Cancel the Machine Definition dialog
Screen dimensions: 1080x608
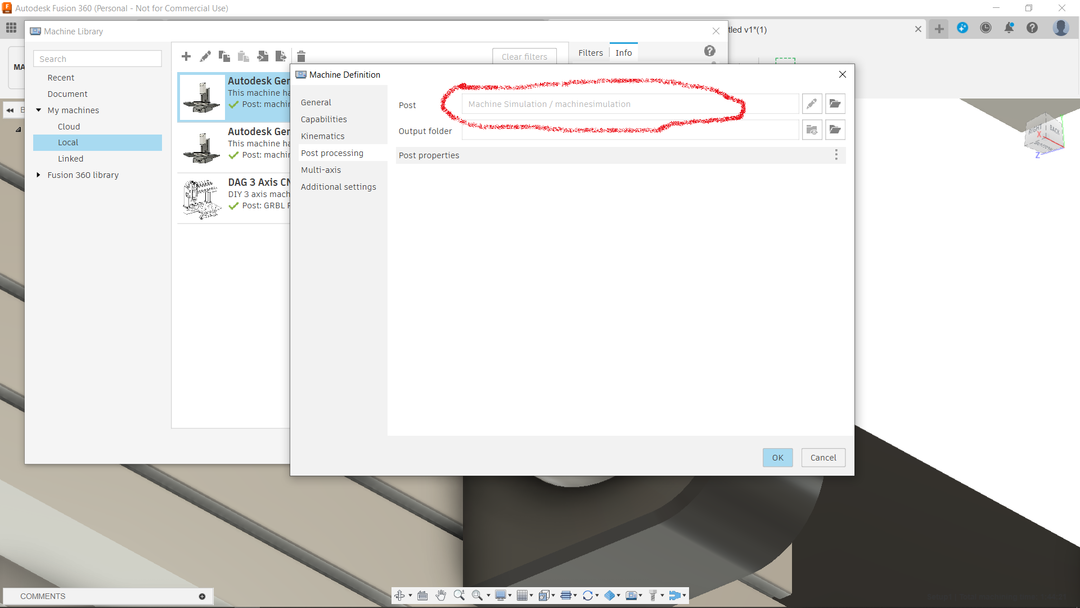click(822, 457)
